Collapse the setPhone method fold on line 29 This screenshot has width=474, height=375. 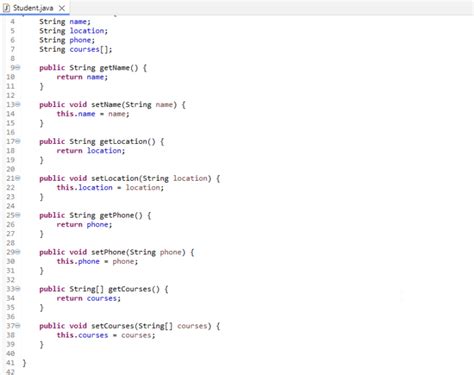click(x=18, y=252)
